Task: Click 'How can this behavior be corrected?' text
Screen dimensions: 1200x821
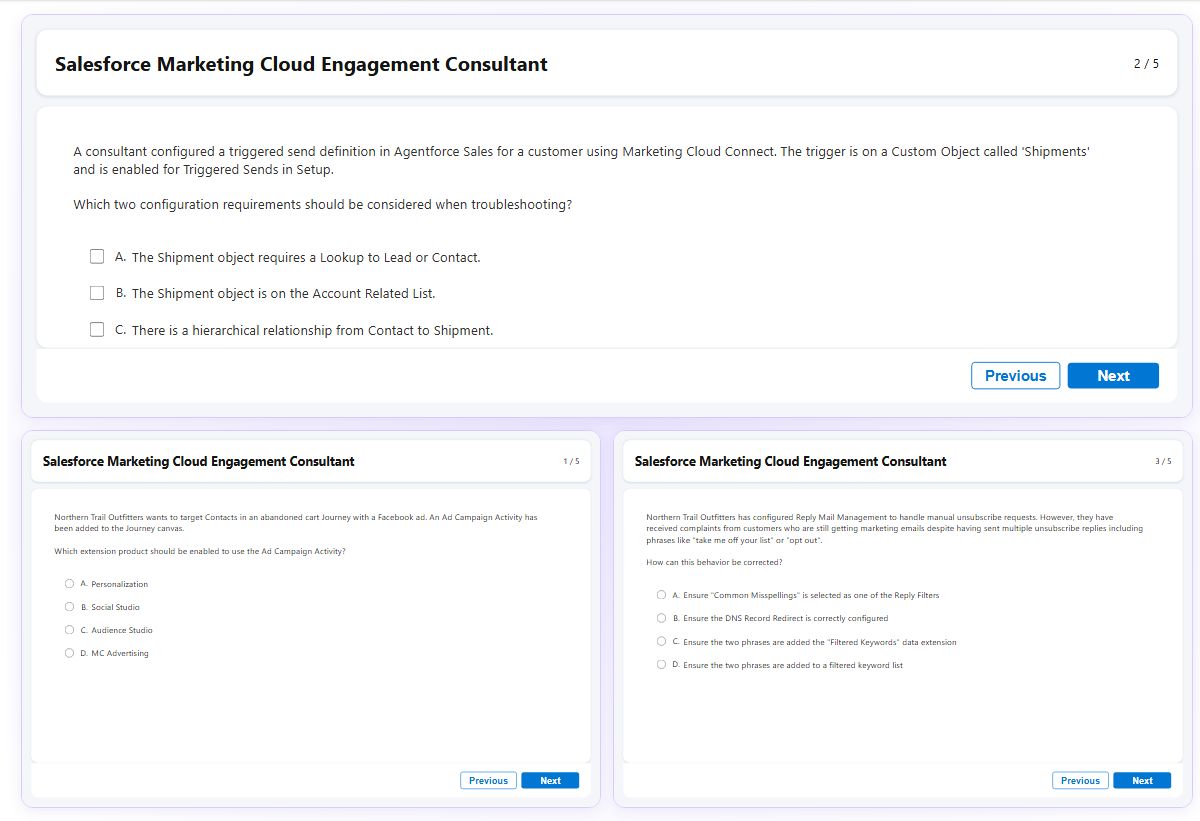Action: point(714,563)
